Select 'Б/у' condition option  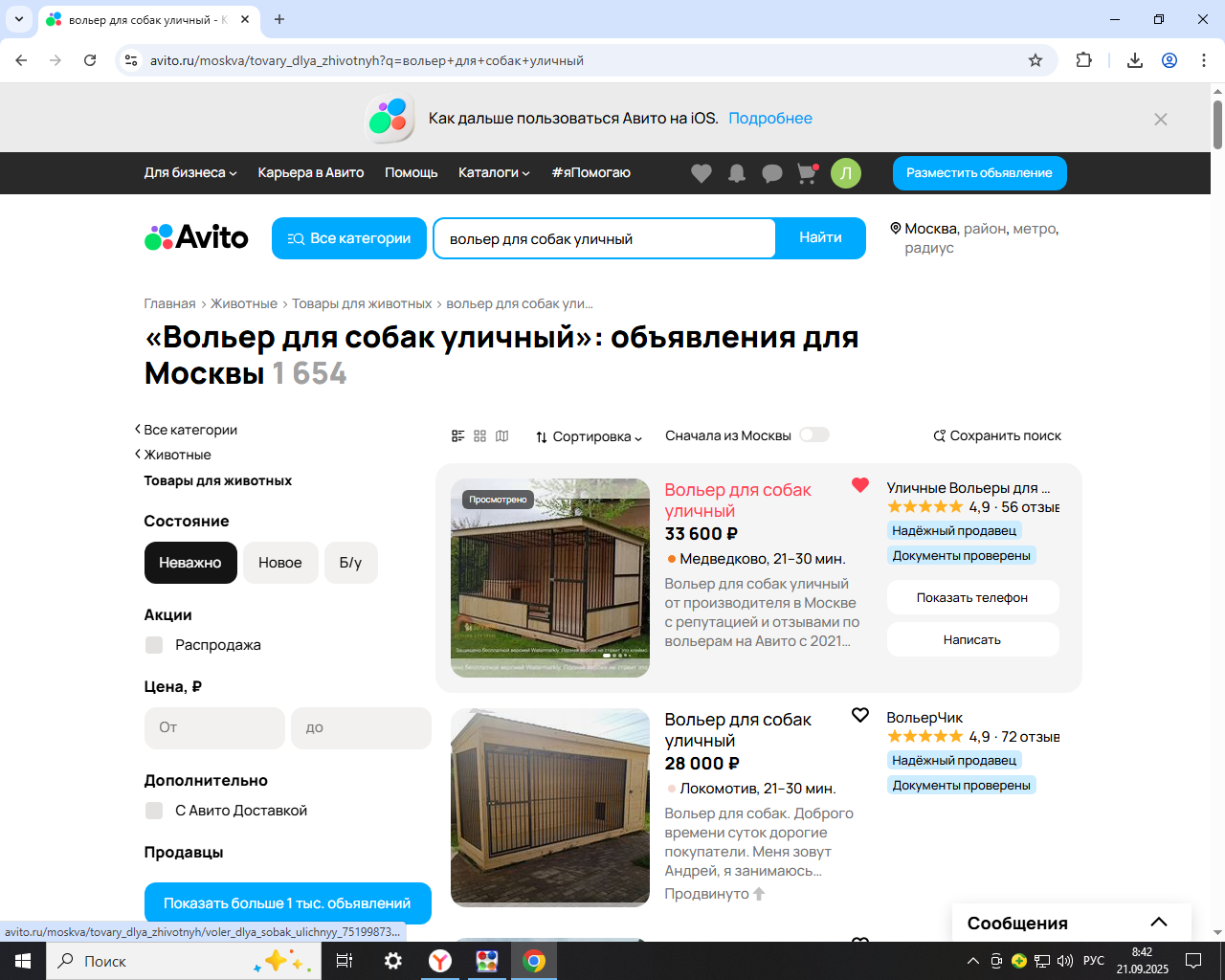tap(350, 563)
